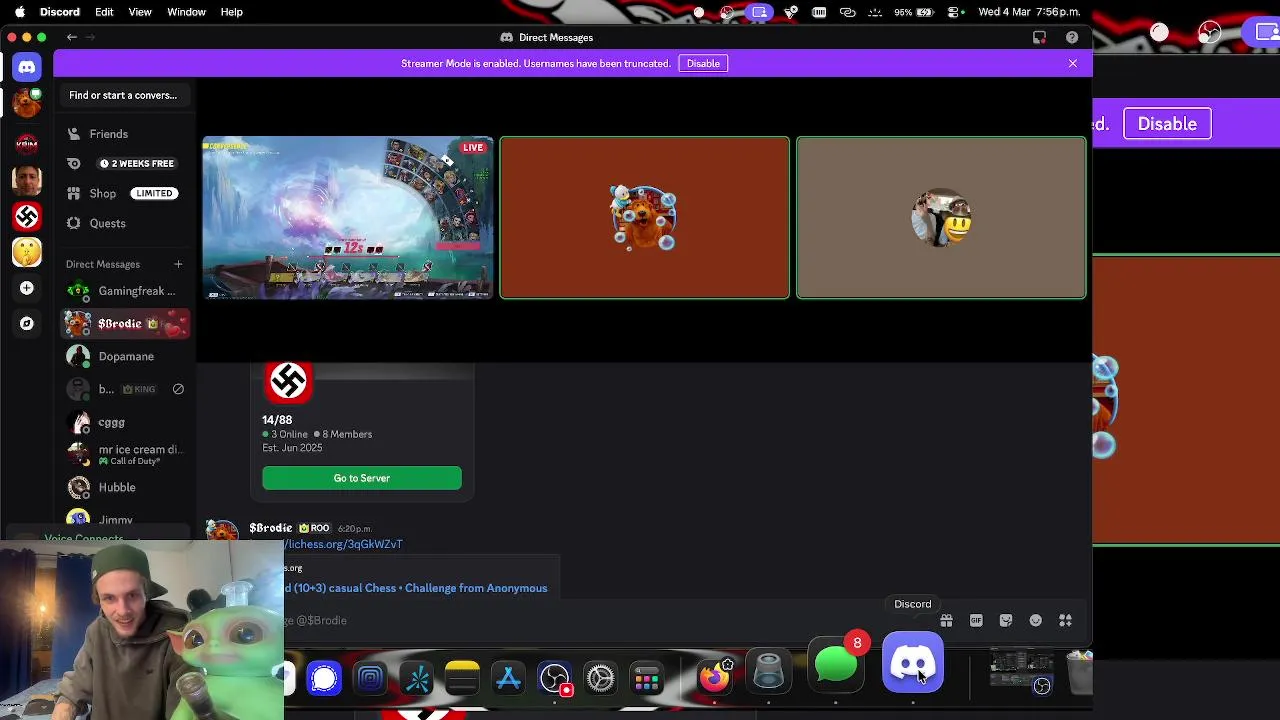Open the apps icon in message bar
Screen dimensions: 1280x720
pos(1066,620)
